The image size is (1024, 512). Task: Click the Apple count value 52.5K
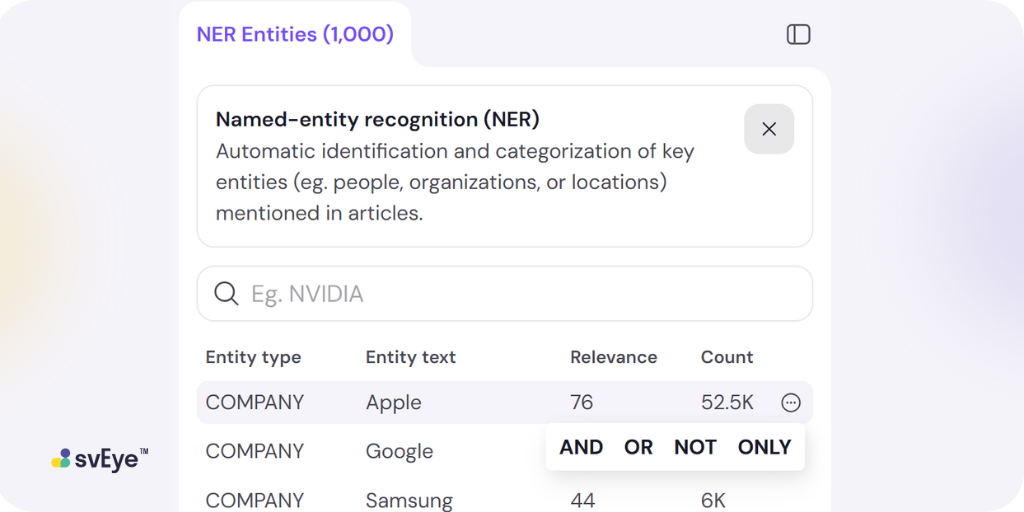[x=727, y=402]
